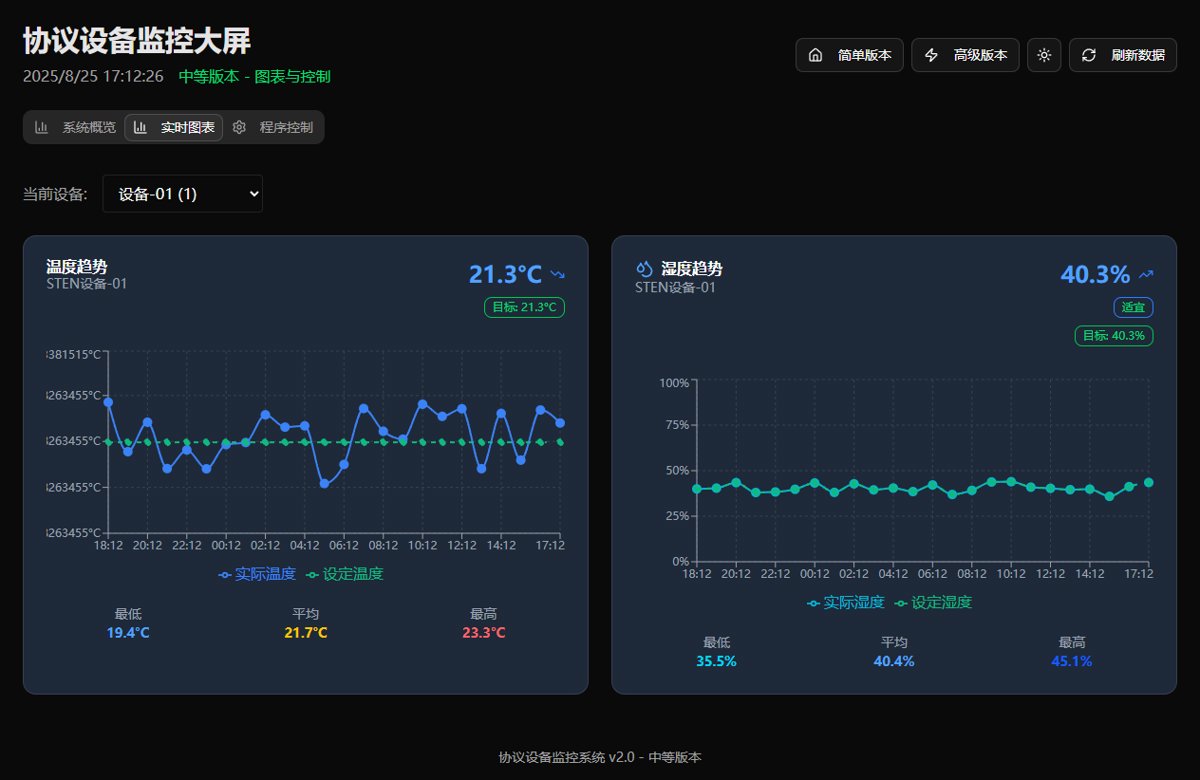Click the gear icon in 程序控制 tab
Image resolution: width=1200 pixels, height=780 pixels.
point(239,127)
